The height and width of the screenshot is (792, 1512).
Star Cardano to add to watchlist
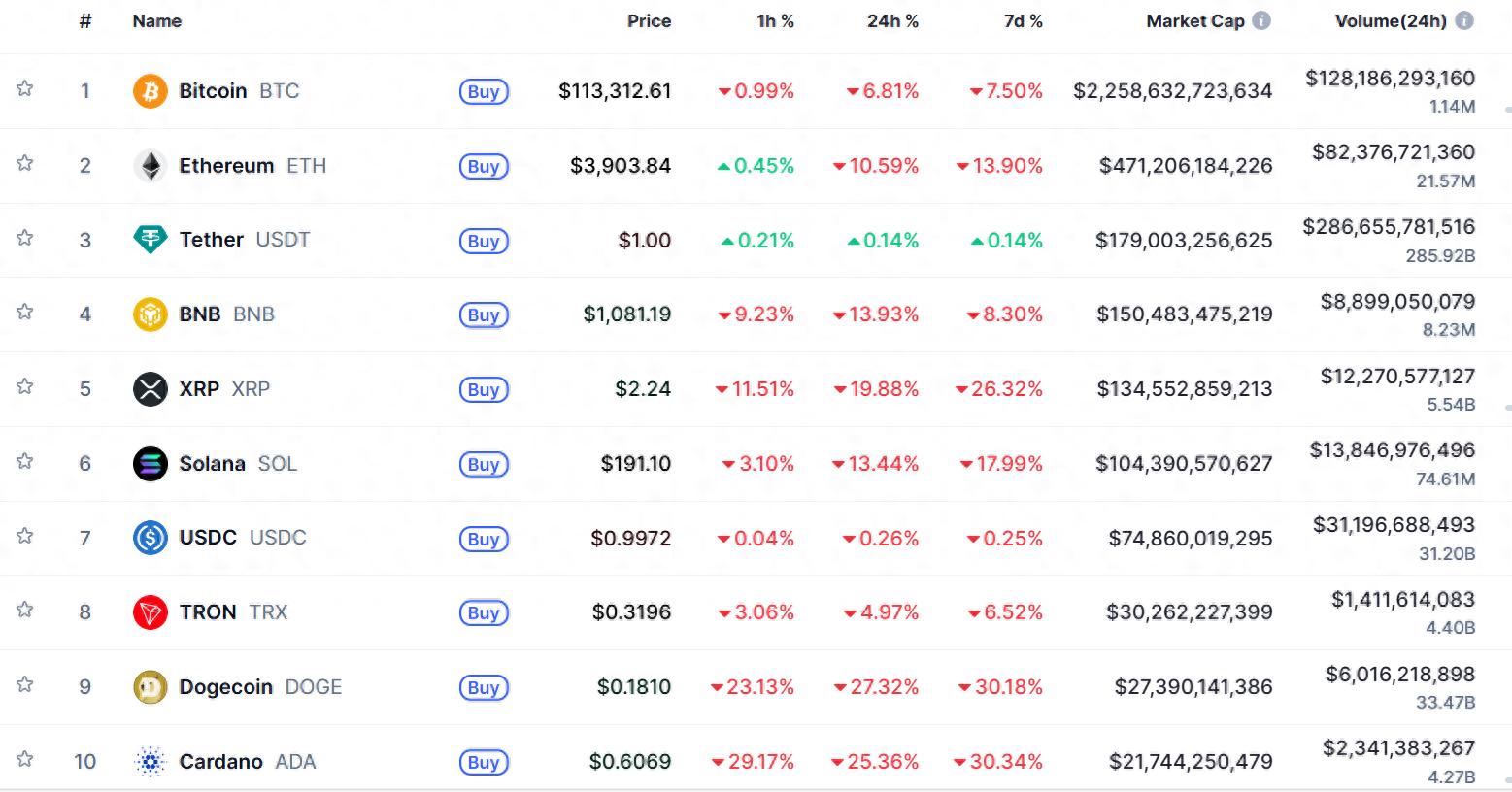(25, 760)
